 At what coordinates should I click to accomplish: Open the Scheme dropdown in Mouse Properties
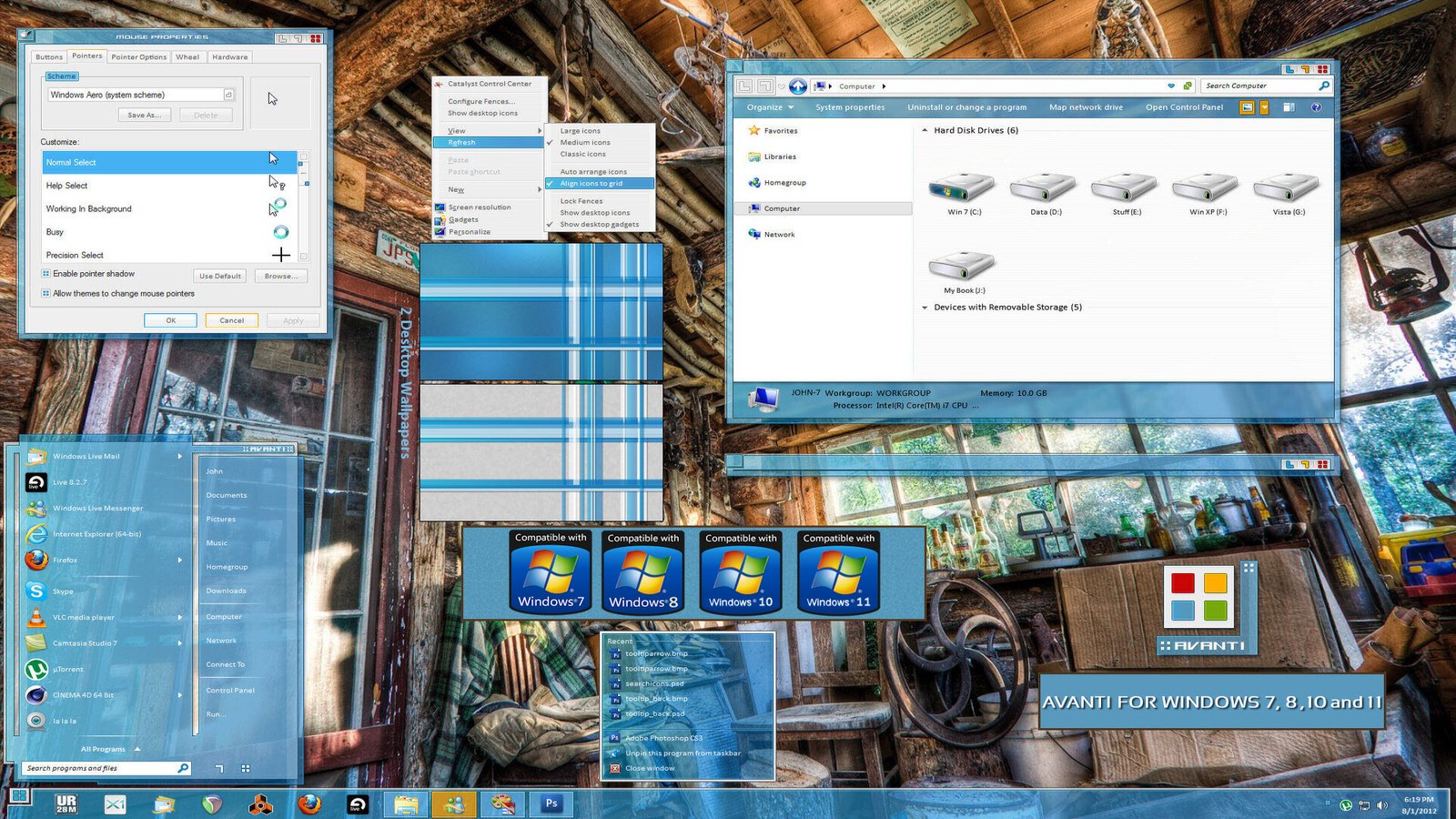pos(228,94)
